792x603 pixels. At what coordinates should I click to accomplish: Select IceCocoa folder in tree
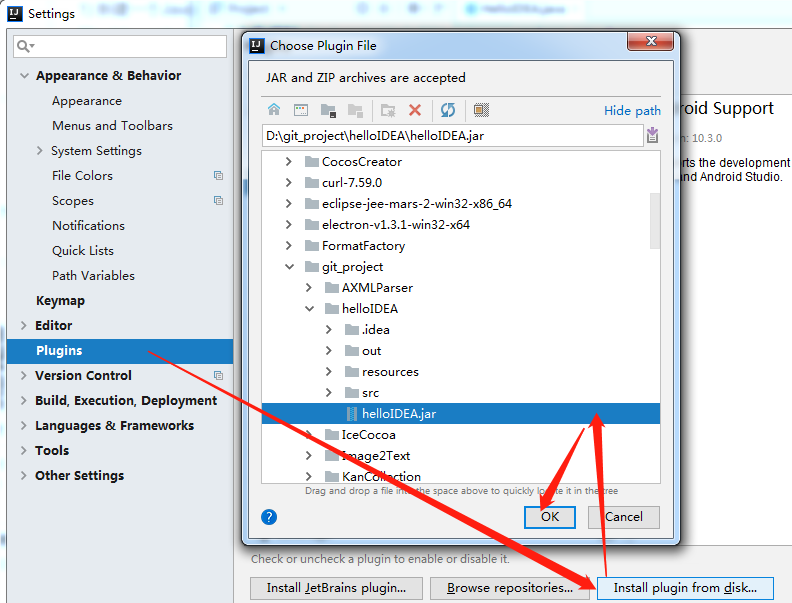tap(368, 435)
